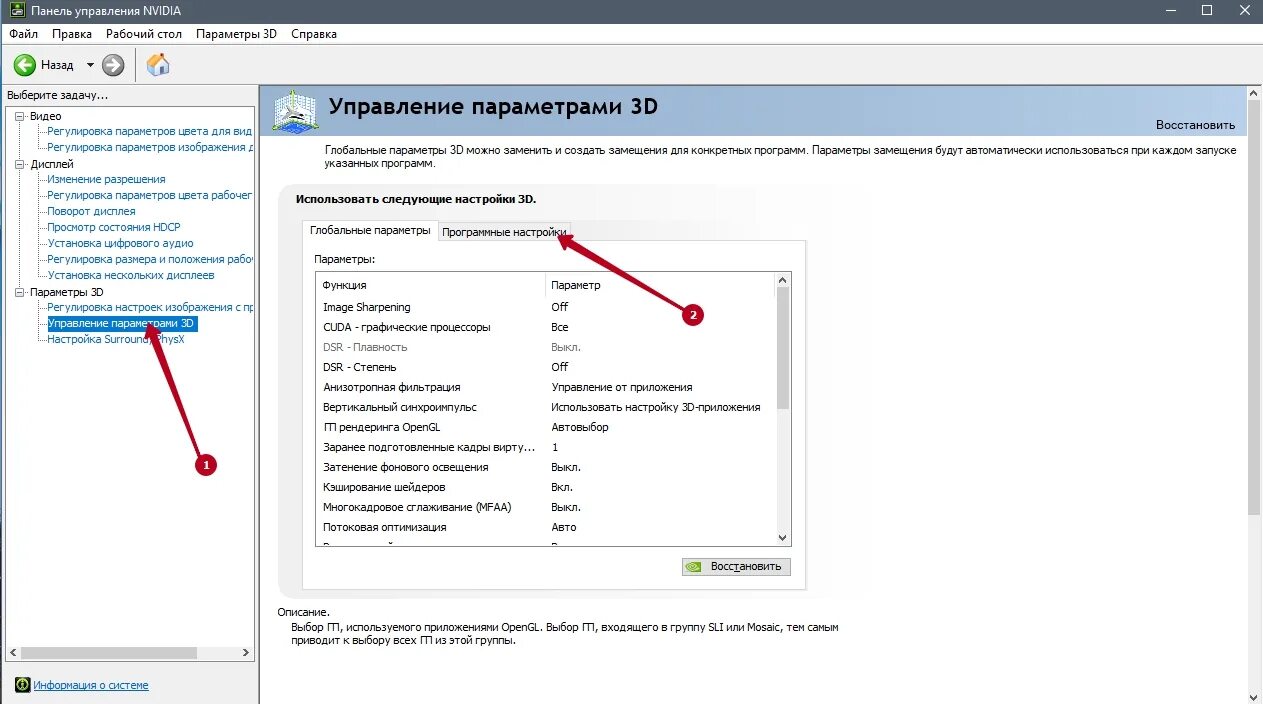
Task: Open Информация о системе link
Action: click(91, 685)
